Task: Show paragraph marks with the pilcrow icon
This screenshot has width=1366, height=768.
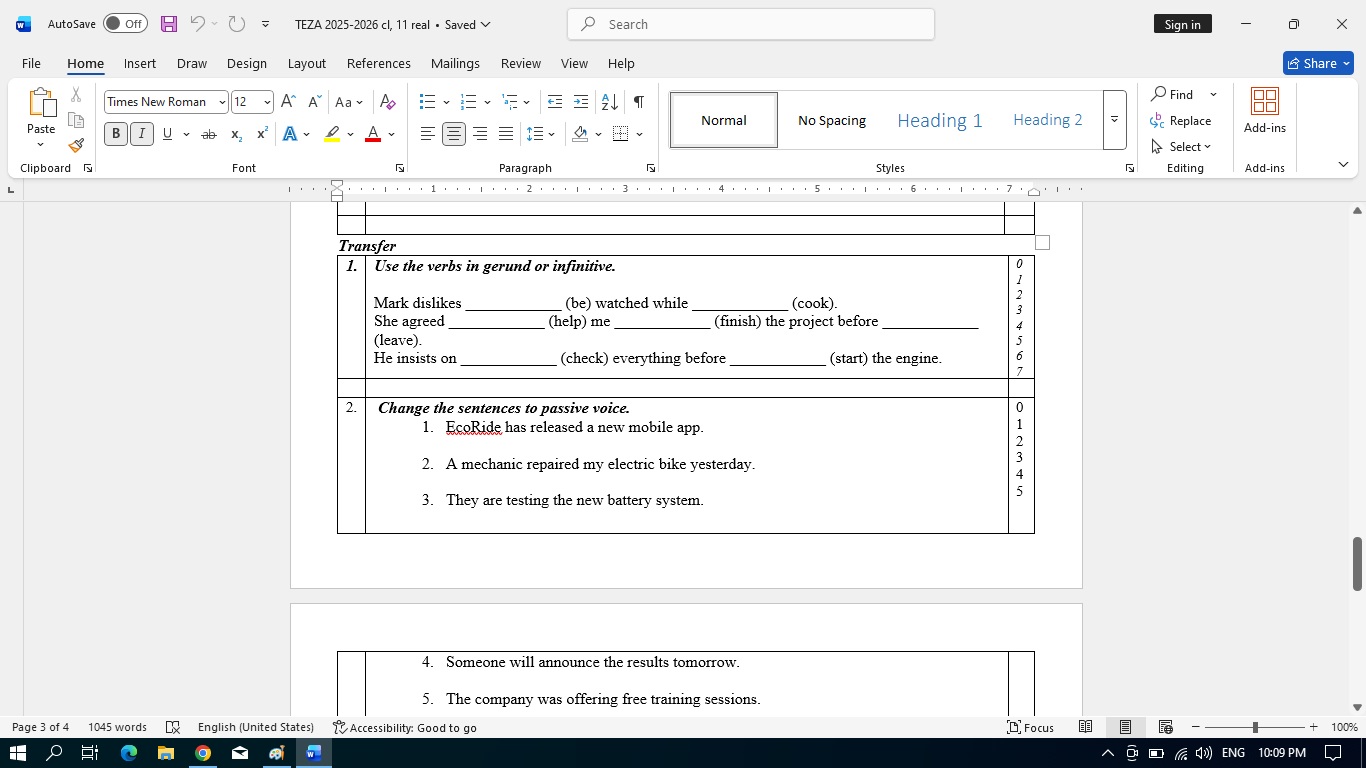Action: pyautogui.click(x=638, y=102)
